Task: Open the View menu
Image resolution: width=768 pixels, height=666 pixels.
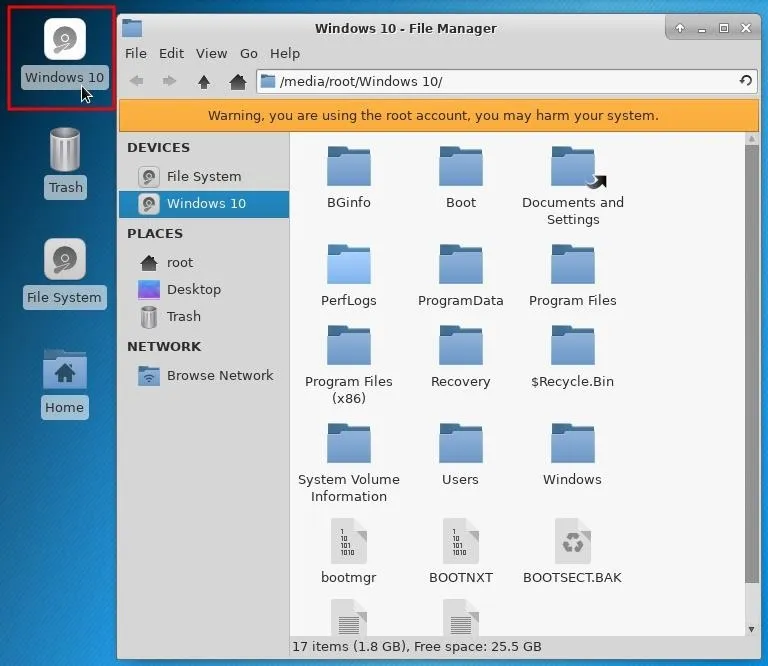Action: pyautogui.click(x=212, y=53)
